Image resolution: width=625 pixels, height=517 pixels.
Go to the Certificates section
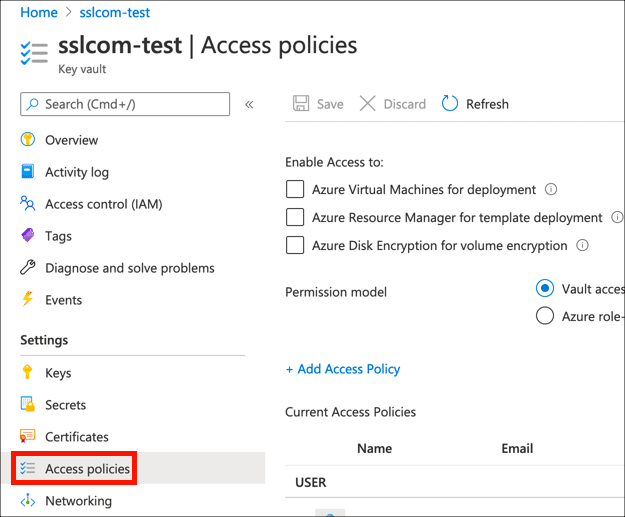tap(76, 437)
